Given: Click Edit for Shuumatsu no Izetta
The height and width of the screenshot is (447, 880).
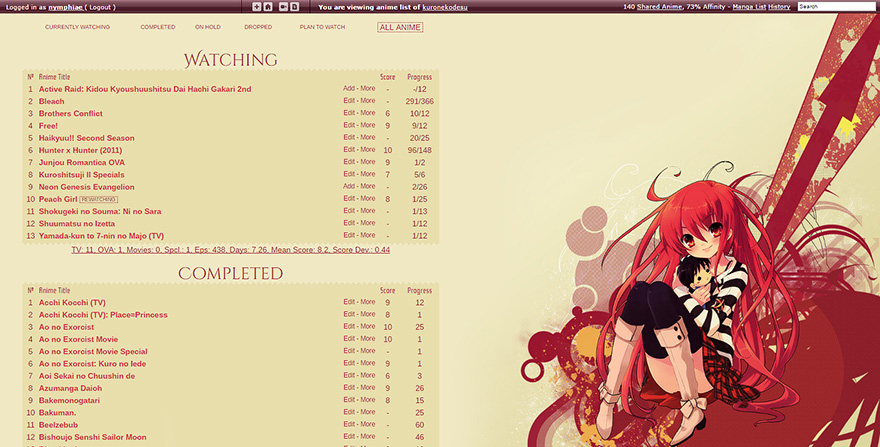Looking at the screenshot, I should point(349,223).
